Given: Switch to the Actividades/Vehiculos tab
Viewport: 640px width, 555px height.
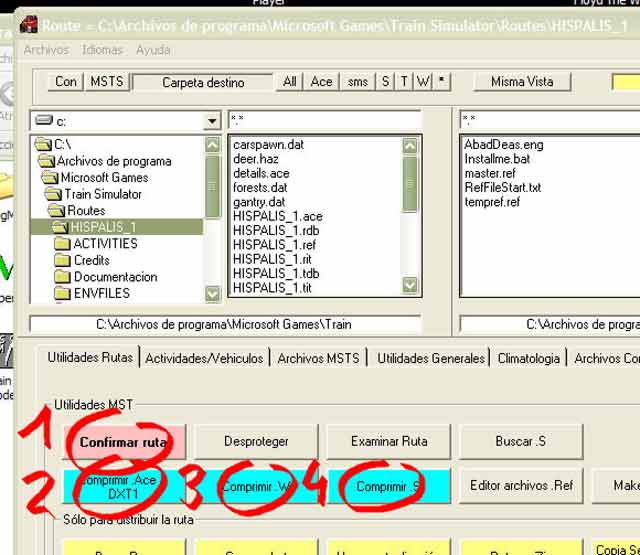Looking at the screenshot, I should tap(204, 358).
